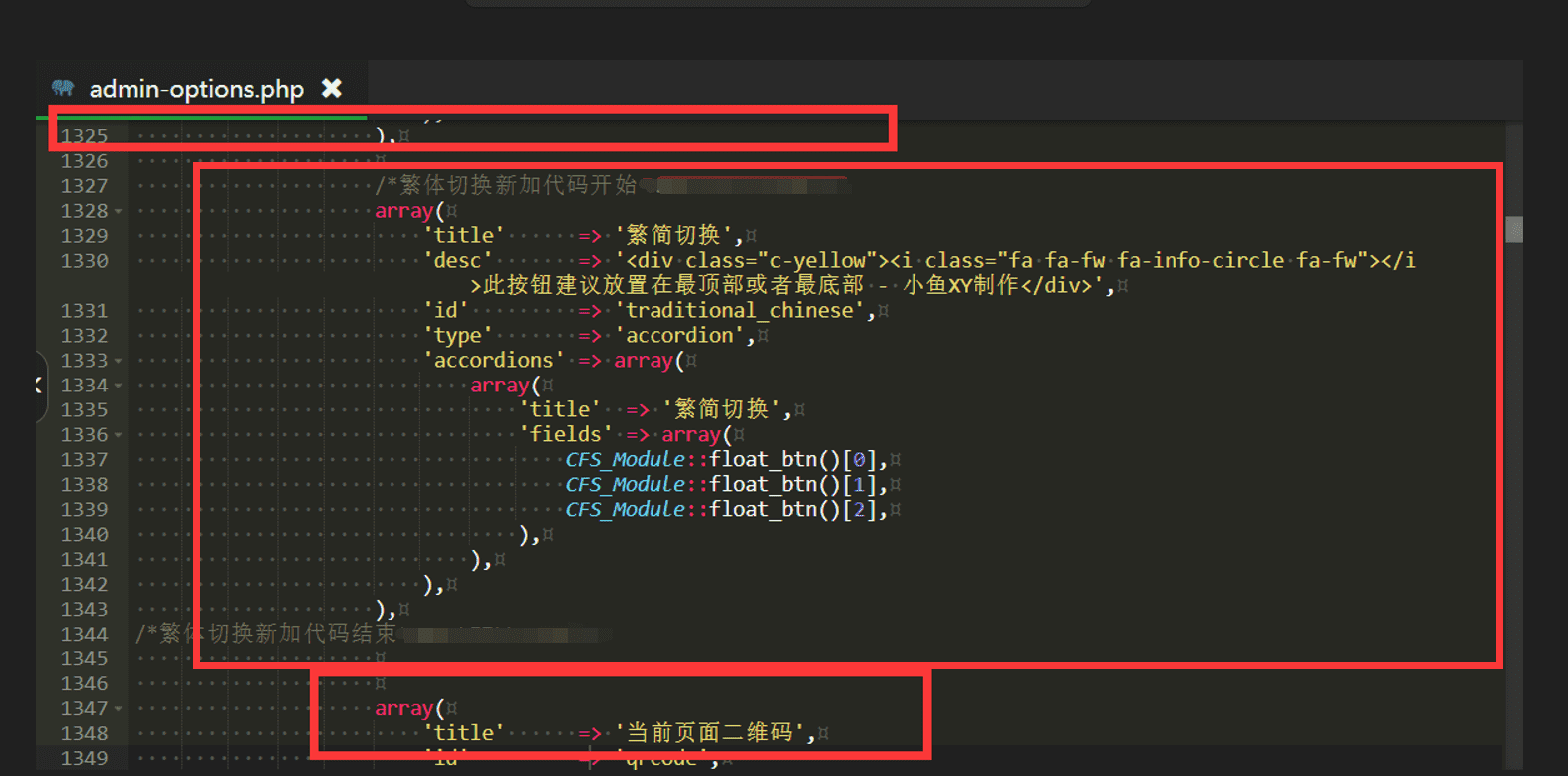Click line number 1330 in the gutter
The height and width of the screenshot is (776, 1568).
click(84, 261)
